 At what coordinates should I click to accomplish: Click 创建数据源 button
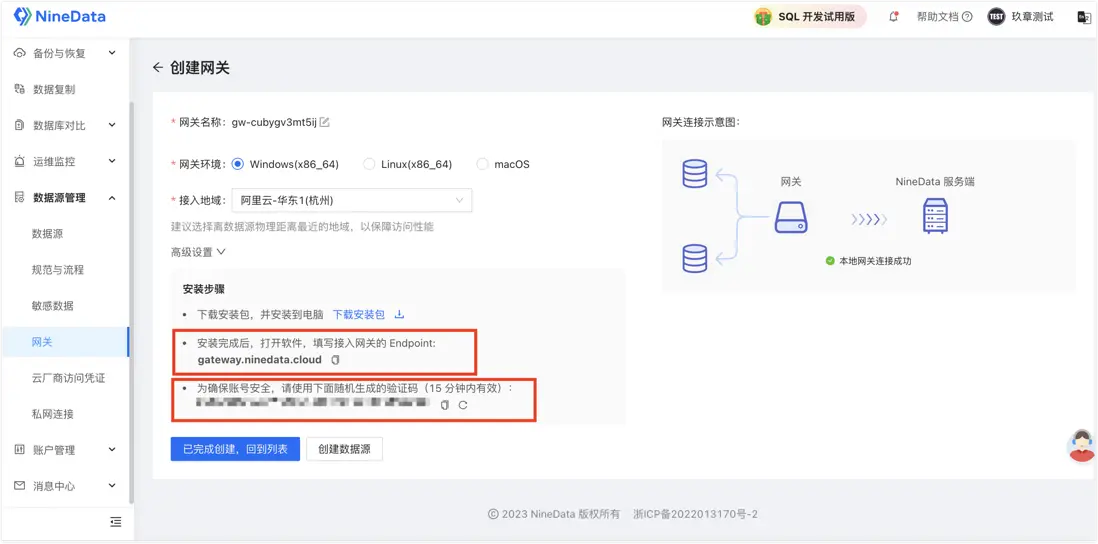[x=345, y=449]
